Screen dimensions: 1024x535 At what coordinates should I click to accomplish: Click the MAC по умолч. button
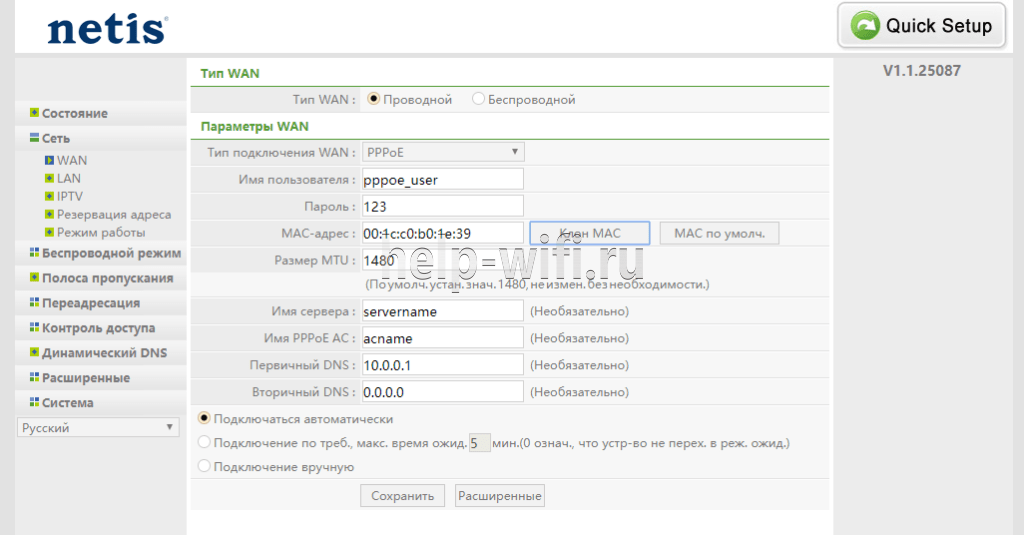click(719, 233)
